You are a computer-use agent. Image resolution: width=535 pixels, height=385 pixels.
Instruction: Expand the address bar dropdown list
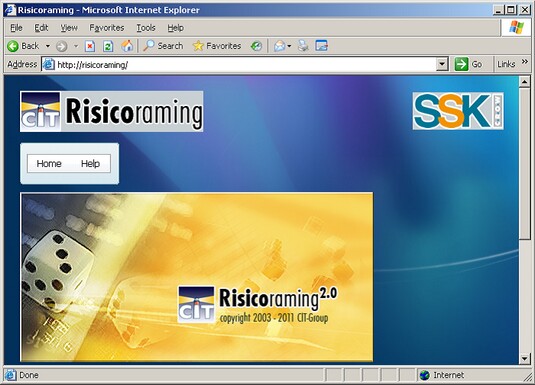(442, 64)
